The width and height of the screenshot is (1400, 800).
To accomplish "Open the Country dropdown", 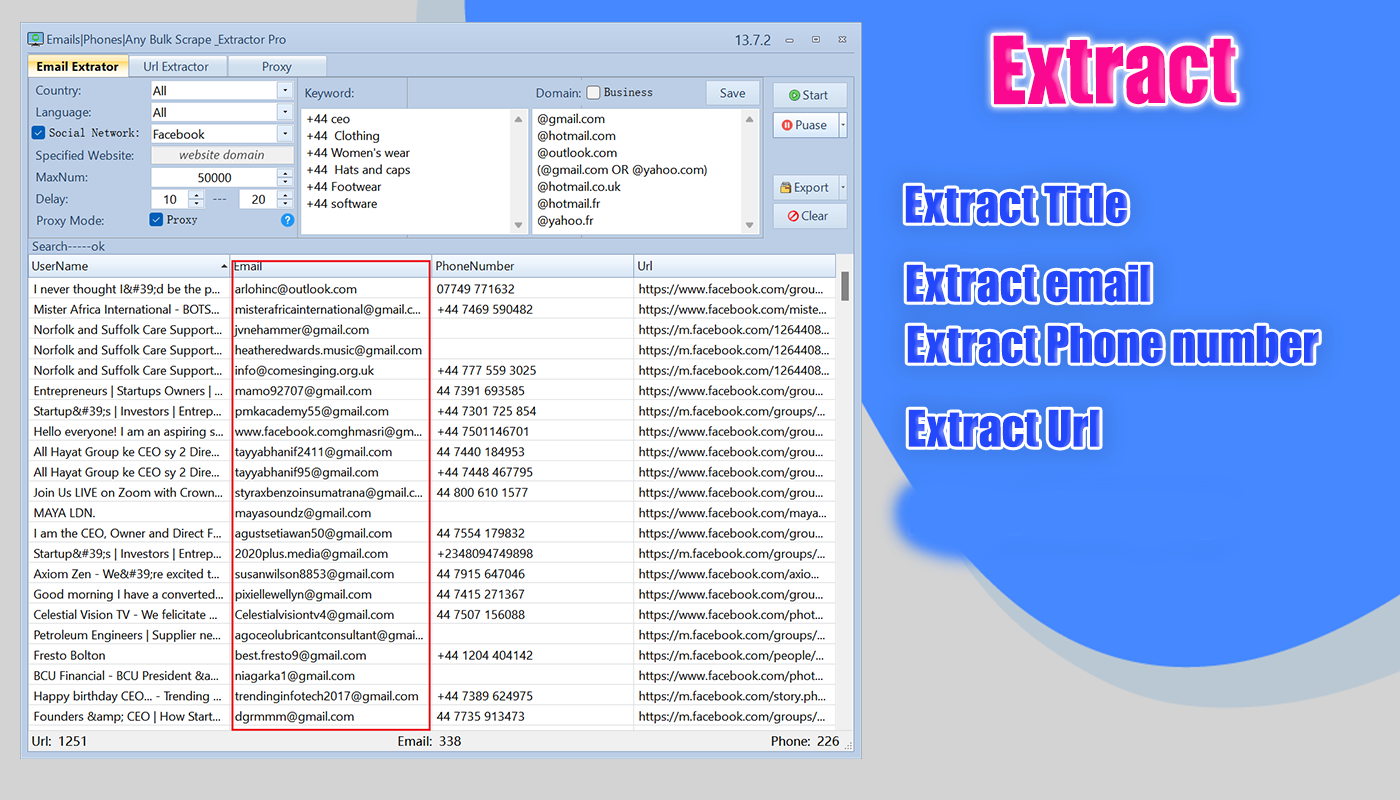I will click(x=285, y=90).
